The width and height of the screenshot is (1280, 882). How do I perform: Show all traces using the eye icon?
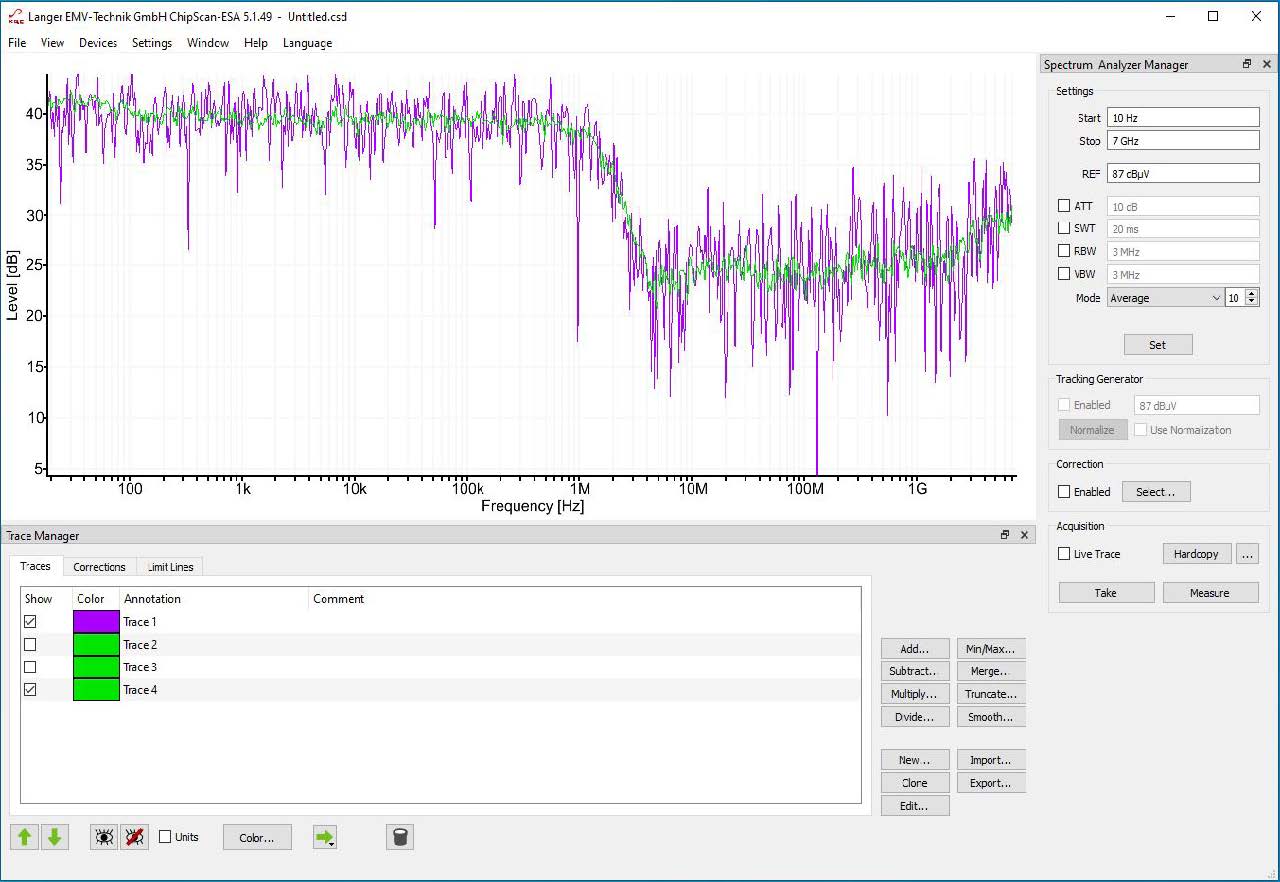103,837
